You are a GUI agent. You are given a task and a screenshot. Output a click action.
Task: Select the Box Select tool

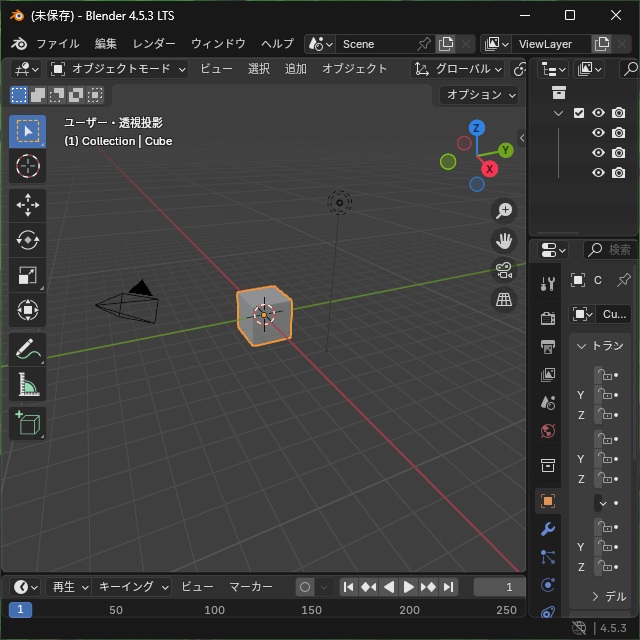click(27, 131)
